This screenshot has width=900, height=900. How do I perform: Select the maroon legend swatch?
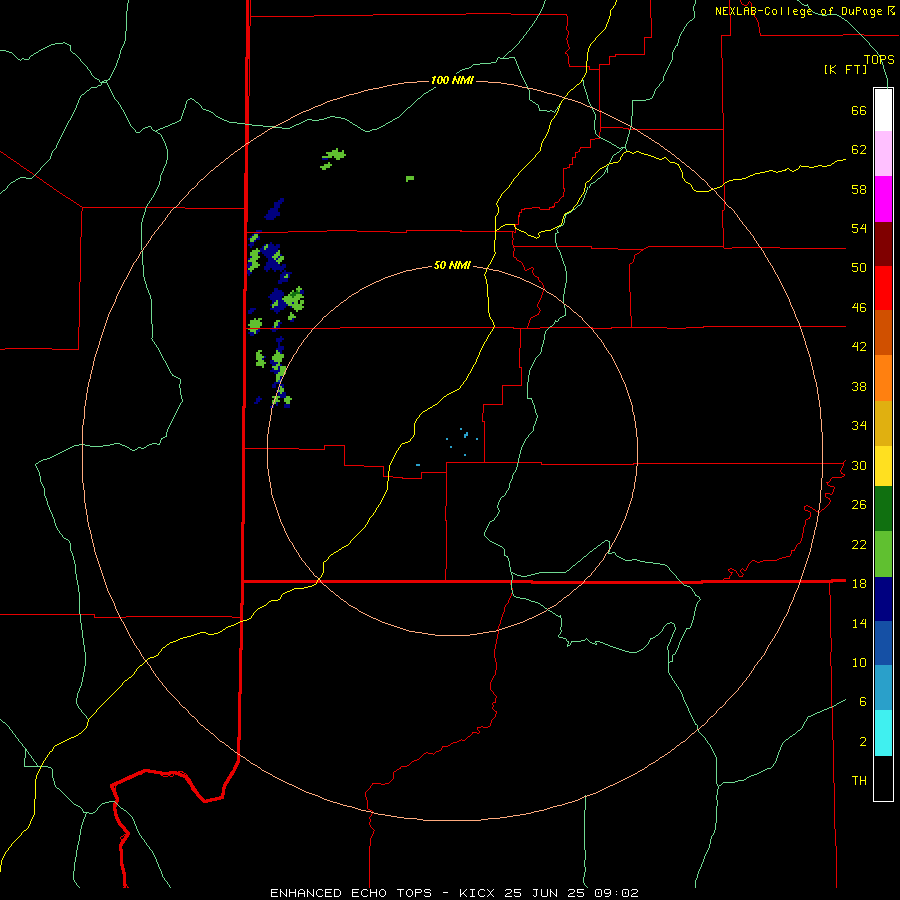coord(883,244)
